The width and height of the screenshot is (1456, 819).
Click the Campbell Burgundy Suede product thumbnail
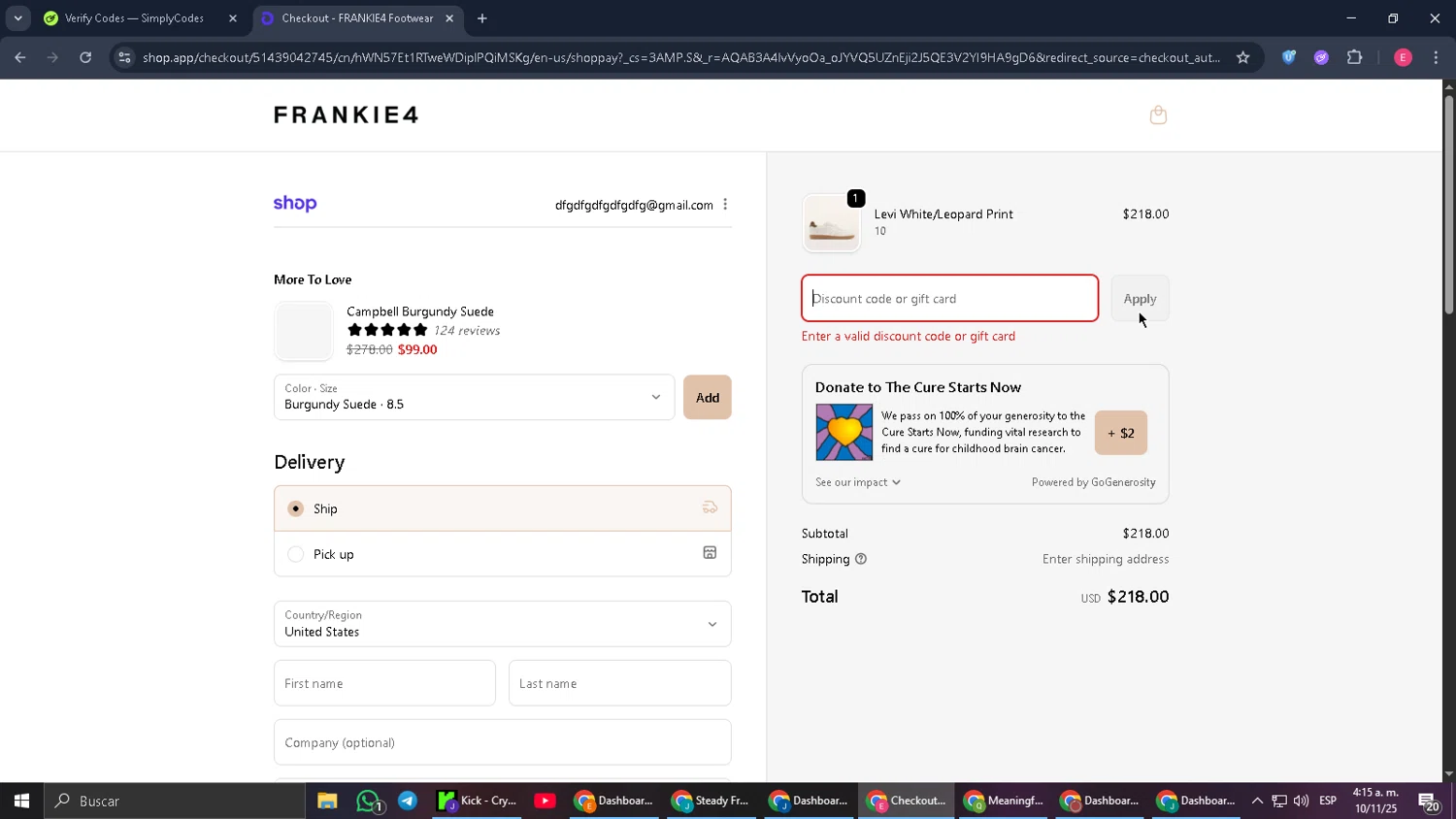click(x=304, y=331)
